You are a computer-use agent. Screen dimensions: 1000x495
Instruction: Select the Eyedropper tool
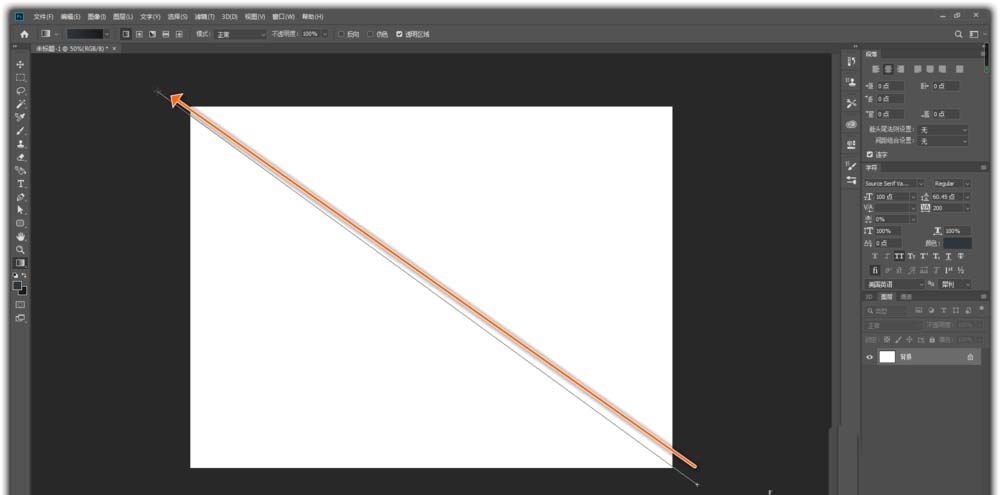point(20,117)
